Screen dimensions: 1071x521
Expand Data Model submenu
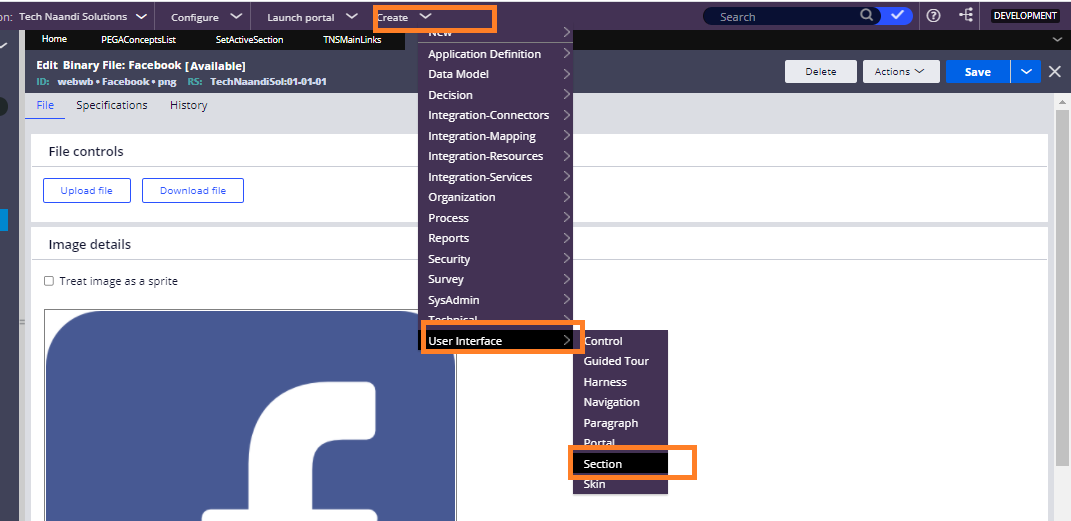pos(495,74)
